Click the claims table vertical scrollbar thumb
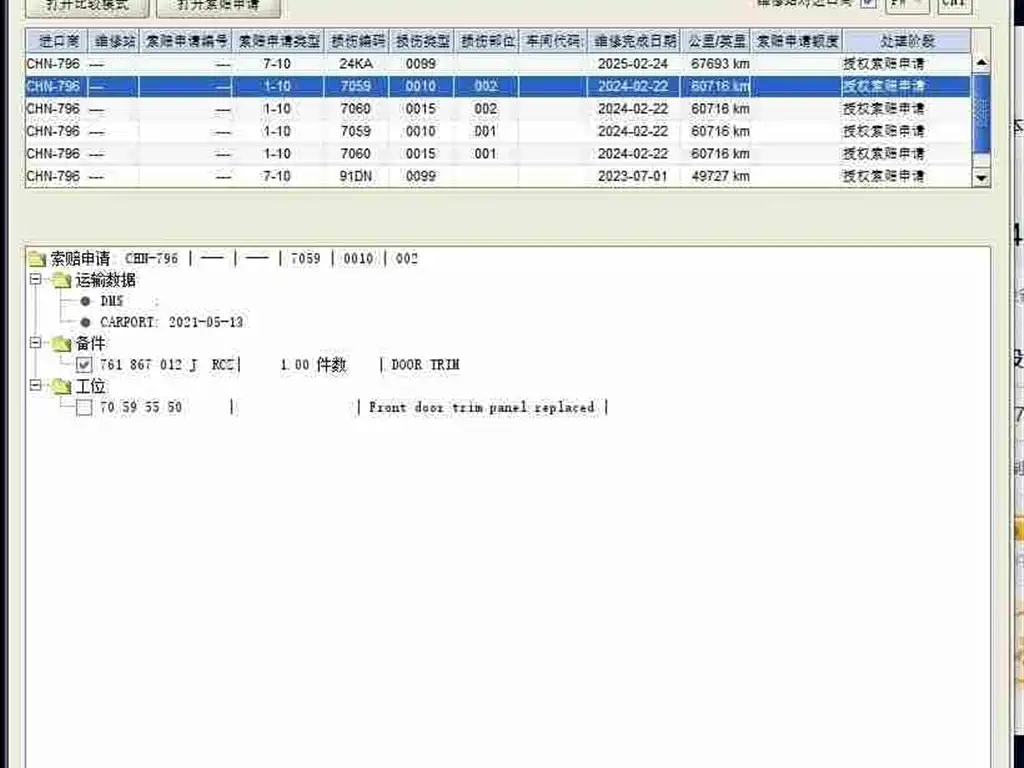 (981, 115)
